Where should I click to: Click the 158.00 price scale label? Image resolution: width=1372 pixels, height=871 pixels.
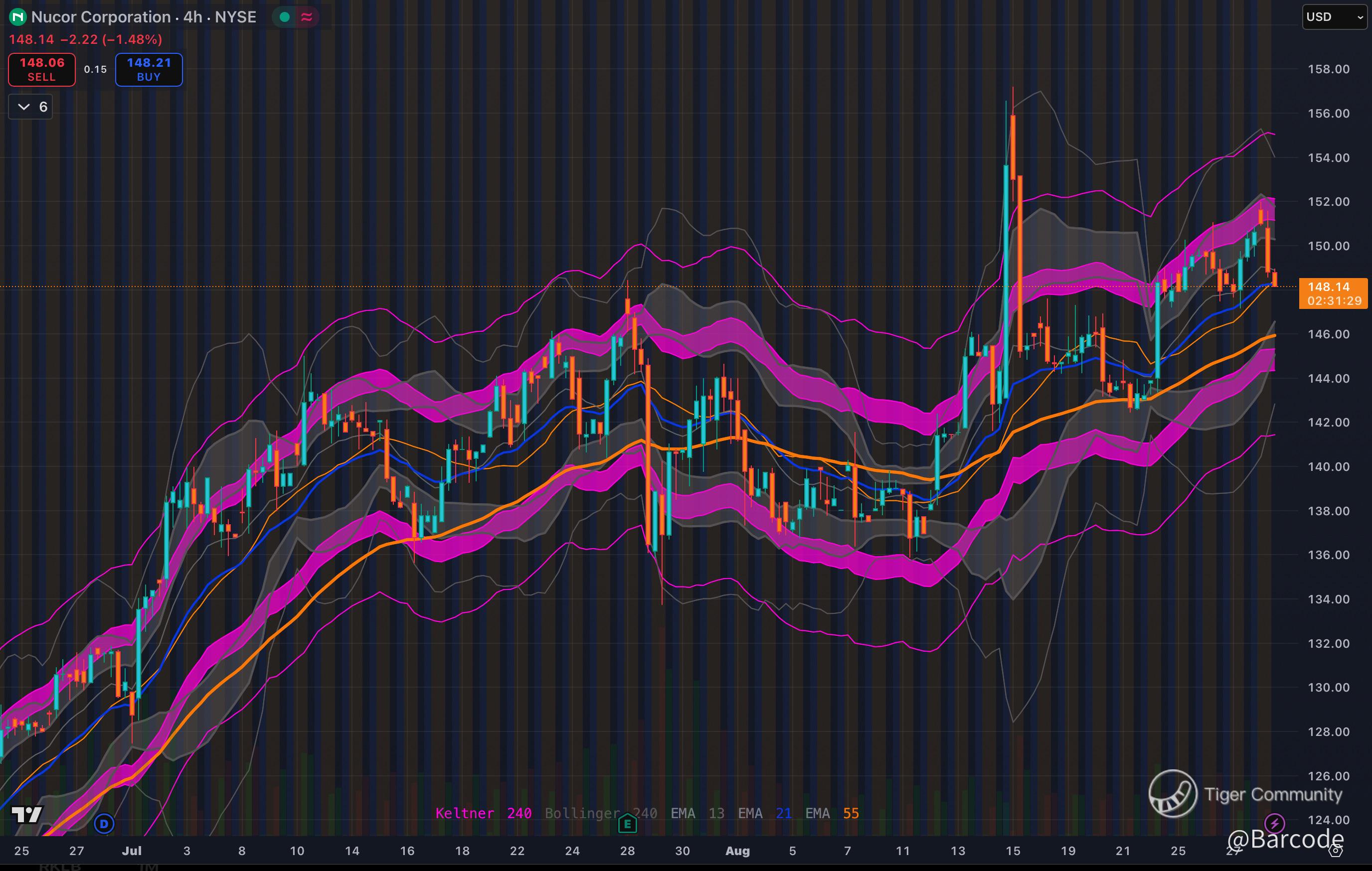1328,69
